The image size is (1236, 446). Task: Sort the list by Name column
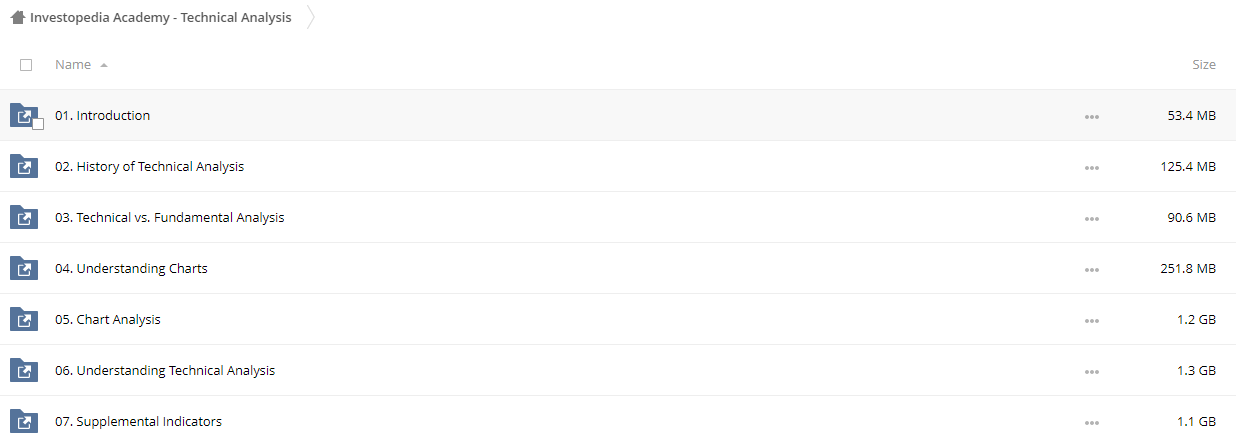coord(73,65)
